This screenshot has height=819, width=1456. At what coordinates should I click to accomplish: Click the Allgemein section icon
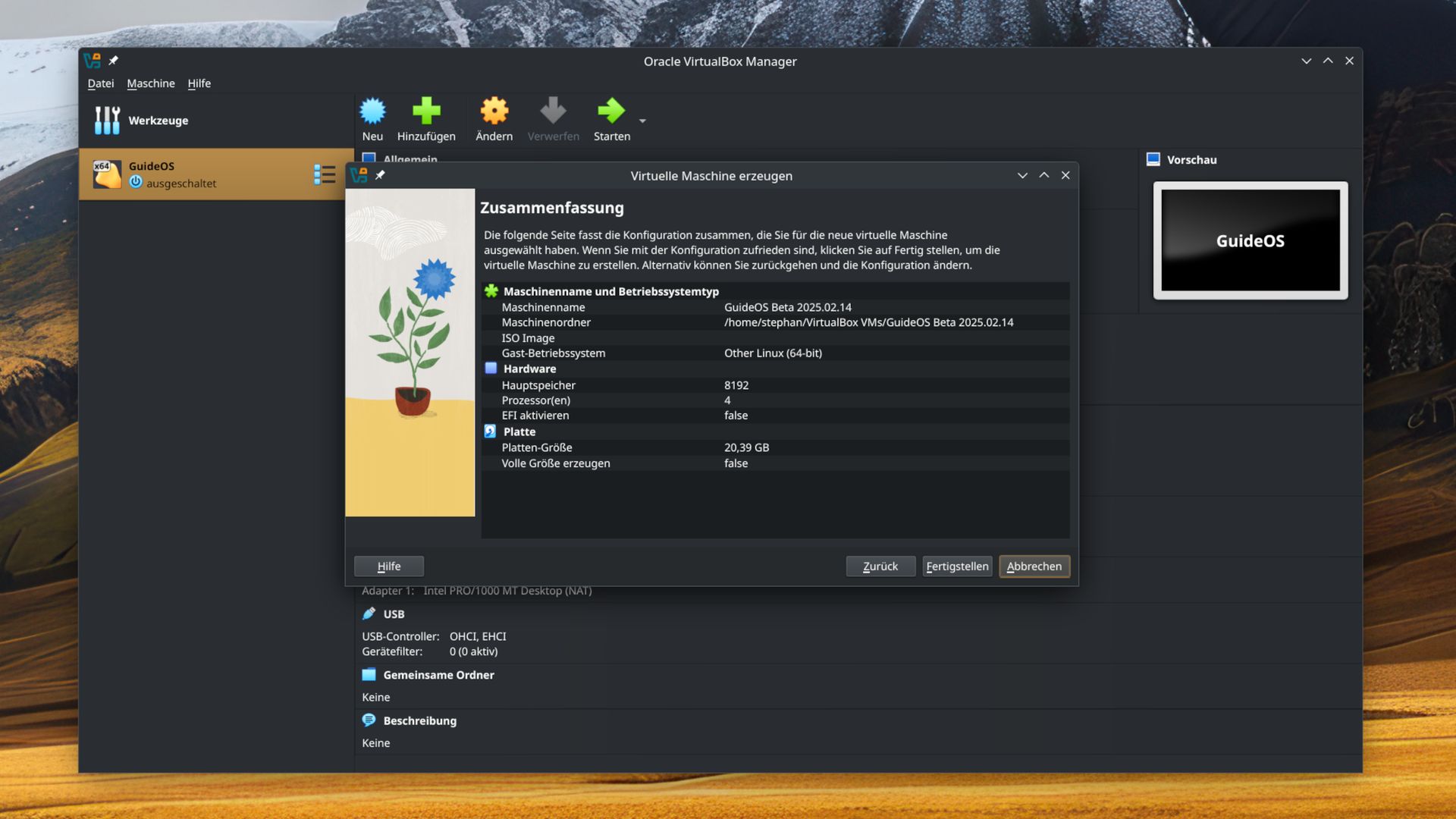coord(369,158)
